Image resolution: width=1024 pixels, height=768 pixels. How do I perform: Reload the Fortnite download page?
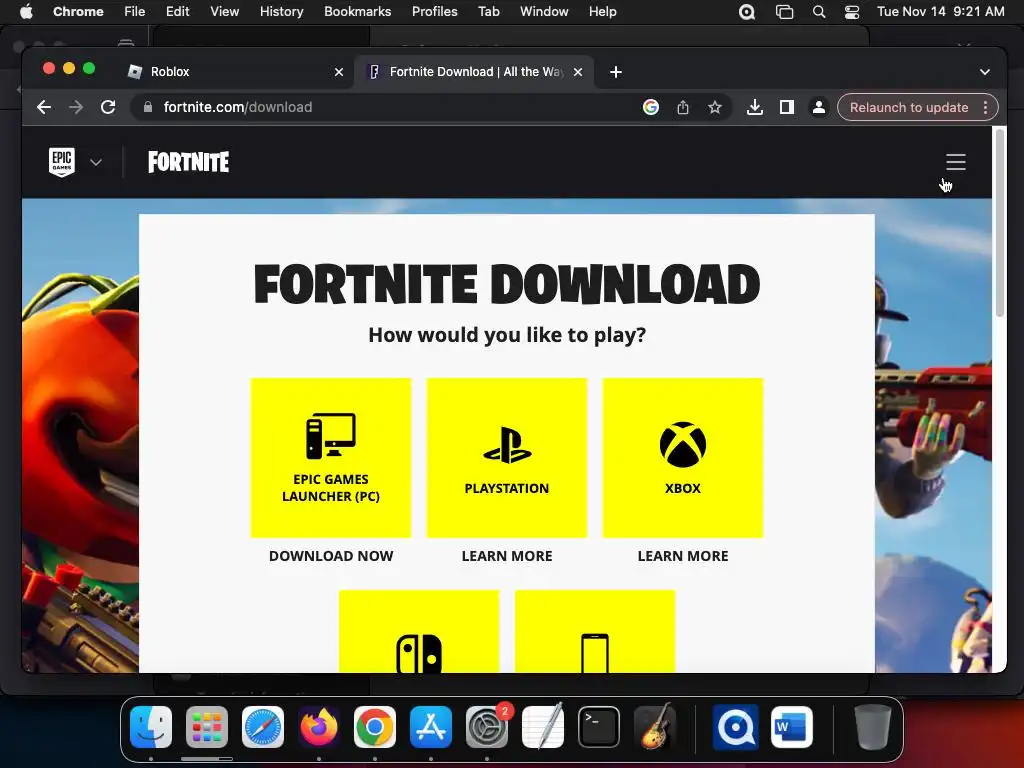pyautogui.click(x=108, y=107)
